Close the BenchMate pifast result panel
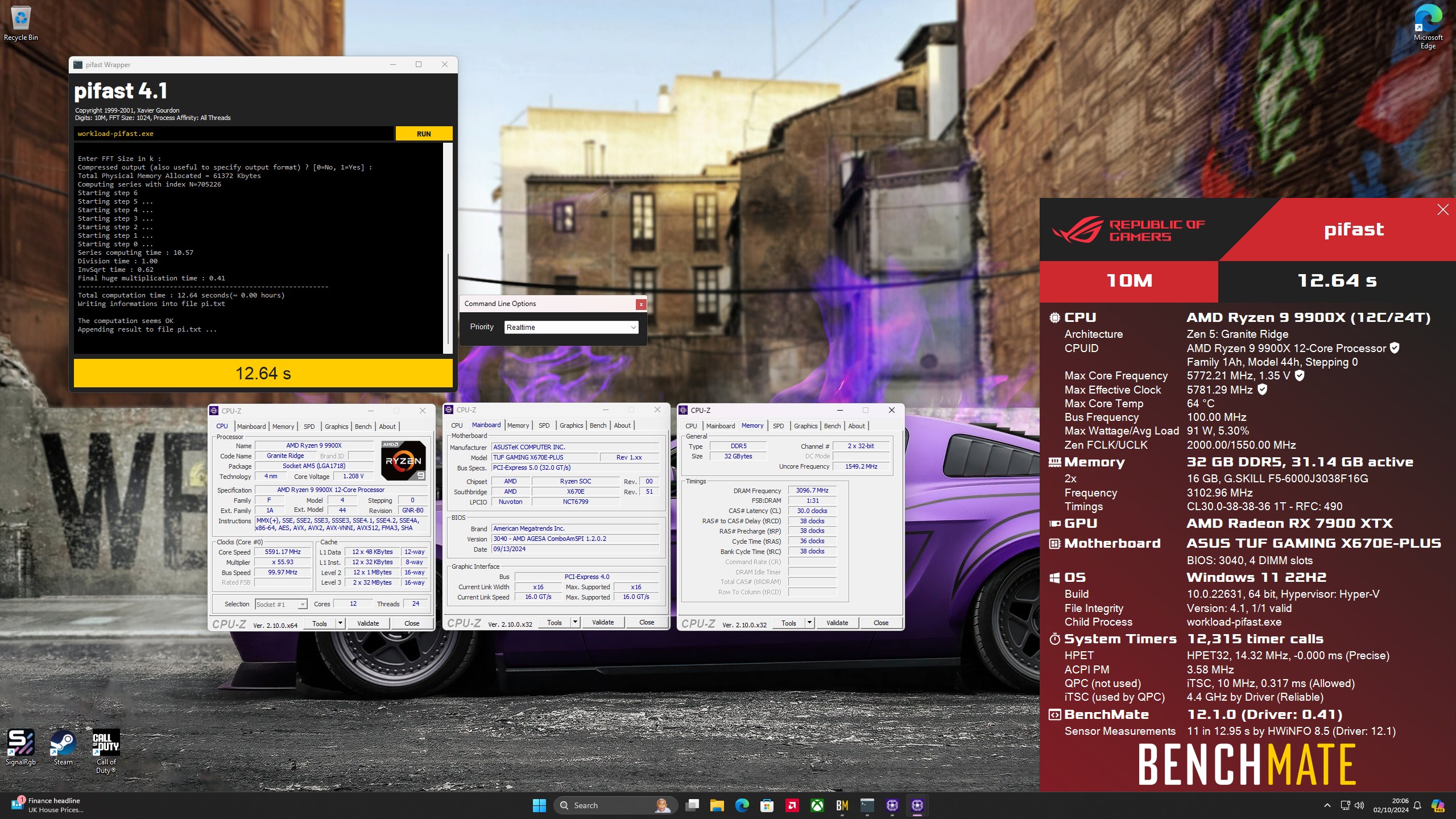Image resolution: width=1456 pixels, height=819 pixels. tap(1443, 210)
